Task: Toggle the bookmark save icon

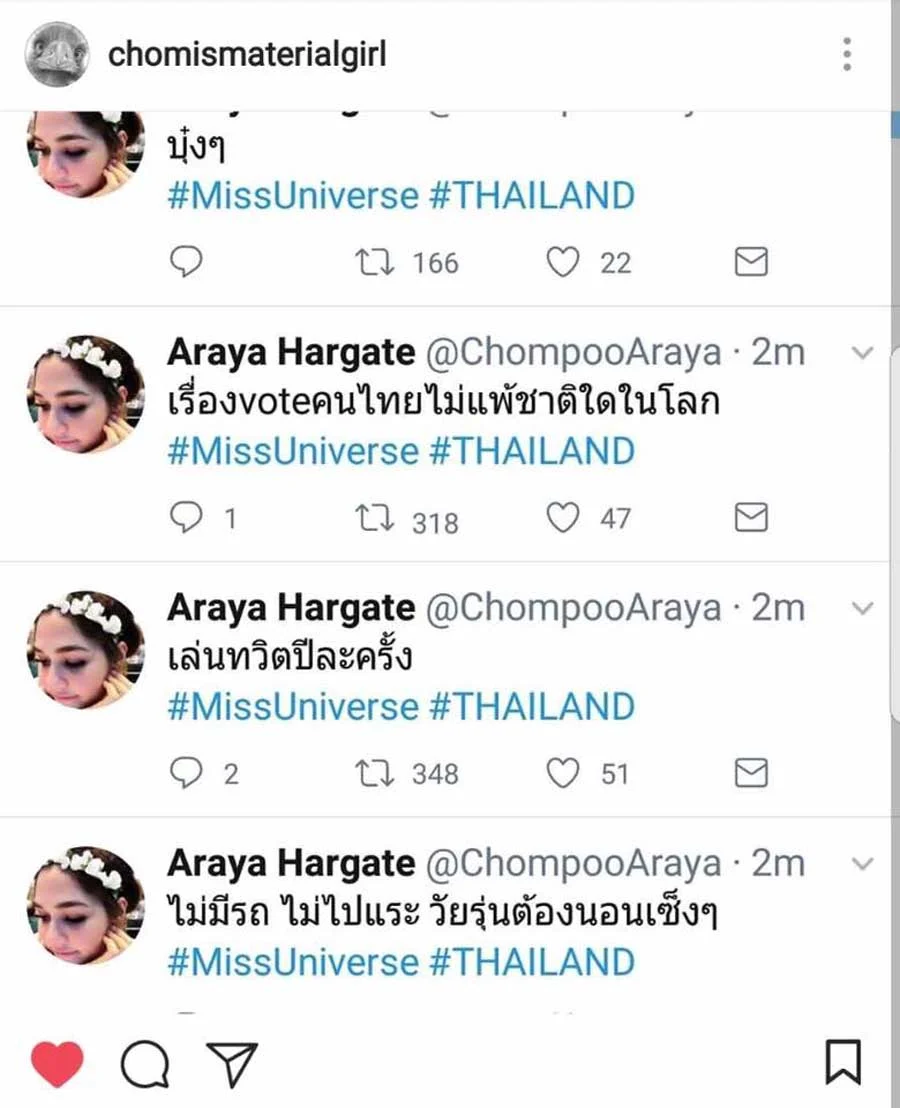Action: (x=843, y=1061)
